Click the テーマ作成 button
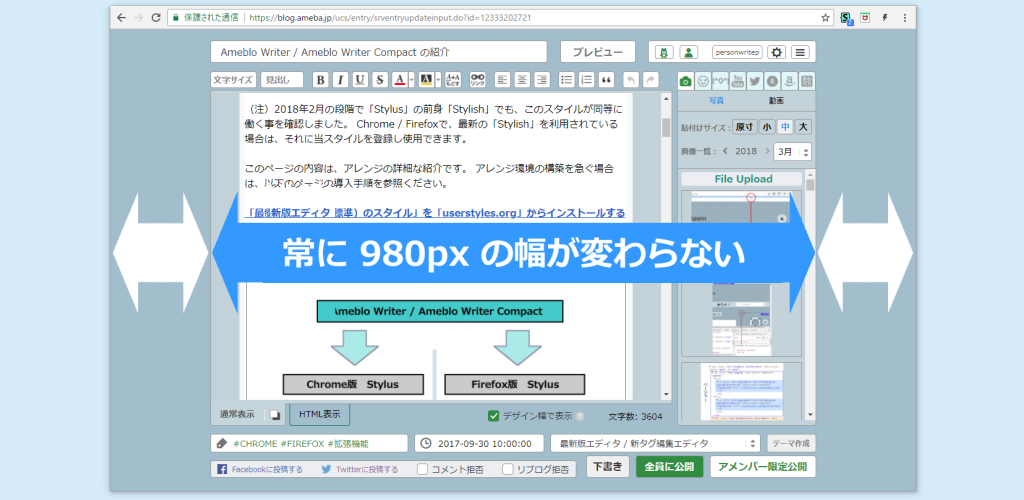This screenshot has width=1024, height=500. [791, 443]
